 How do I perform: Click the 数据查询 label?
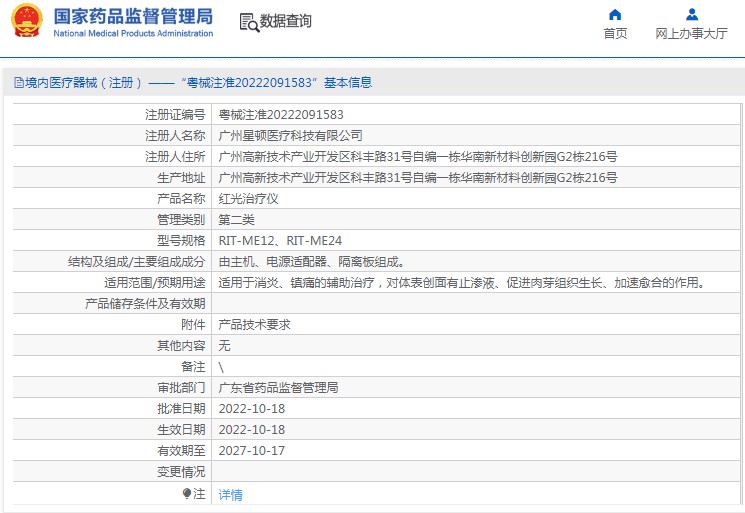point(286,21)
